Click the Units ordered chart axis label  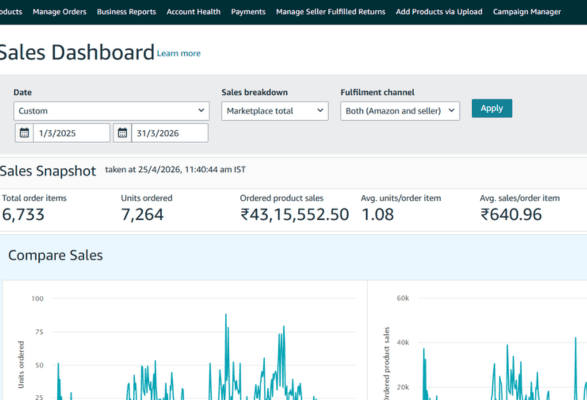[x=21, y=364]
